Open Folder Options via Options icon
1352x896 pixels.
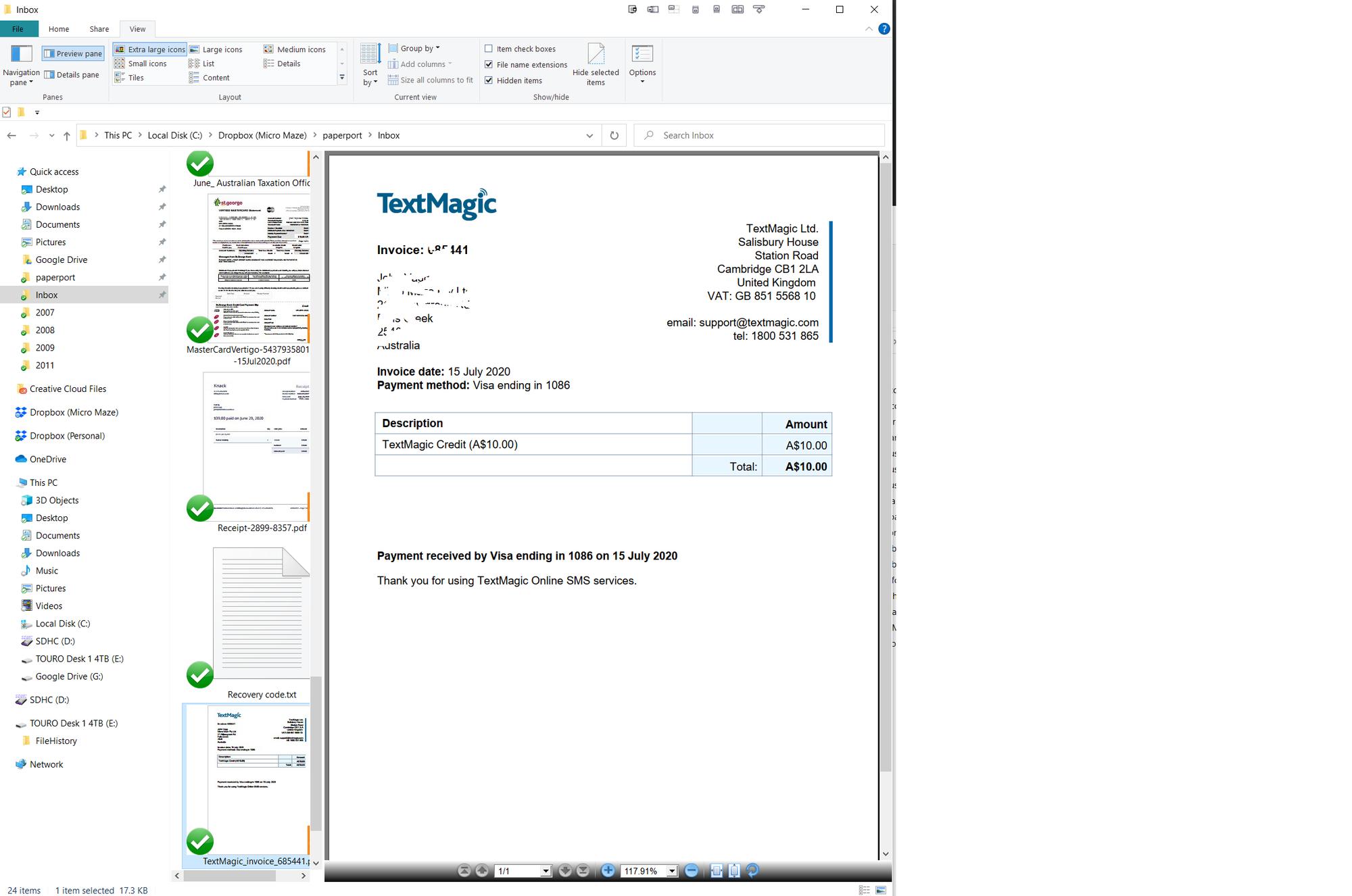pyautogui.click(x=642, y=64)
